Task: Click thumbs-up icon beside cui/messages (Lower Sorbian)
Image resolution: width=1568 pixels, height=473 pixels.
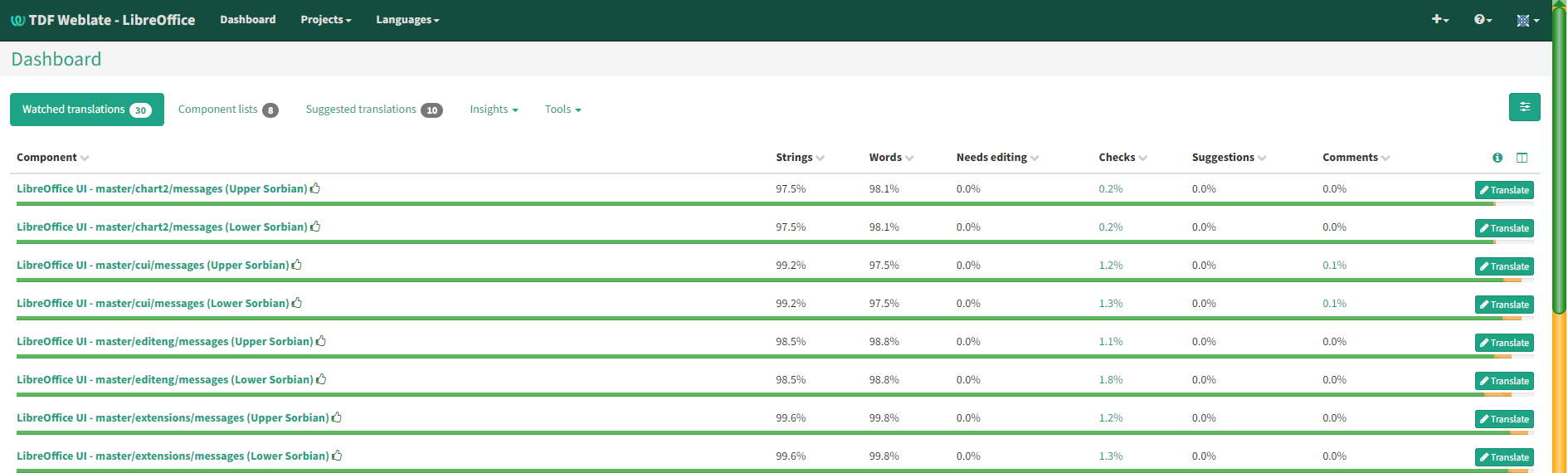Action: pos(297,303)
